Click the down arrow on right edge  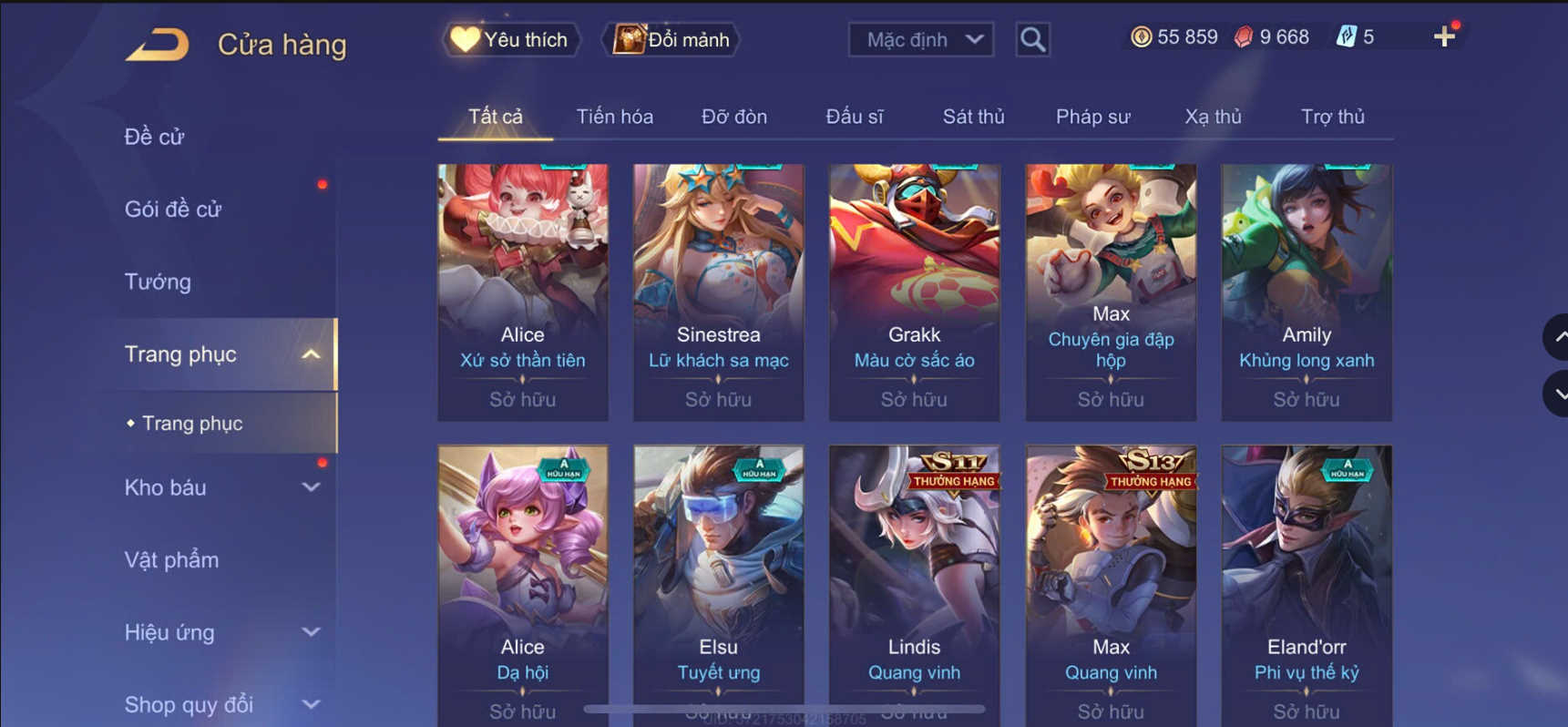pos(1557,394)
